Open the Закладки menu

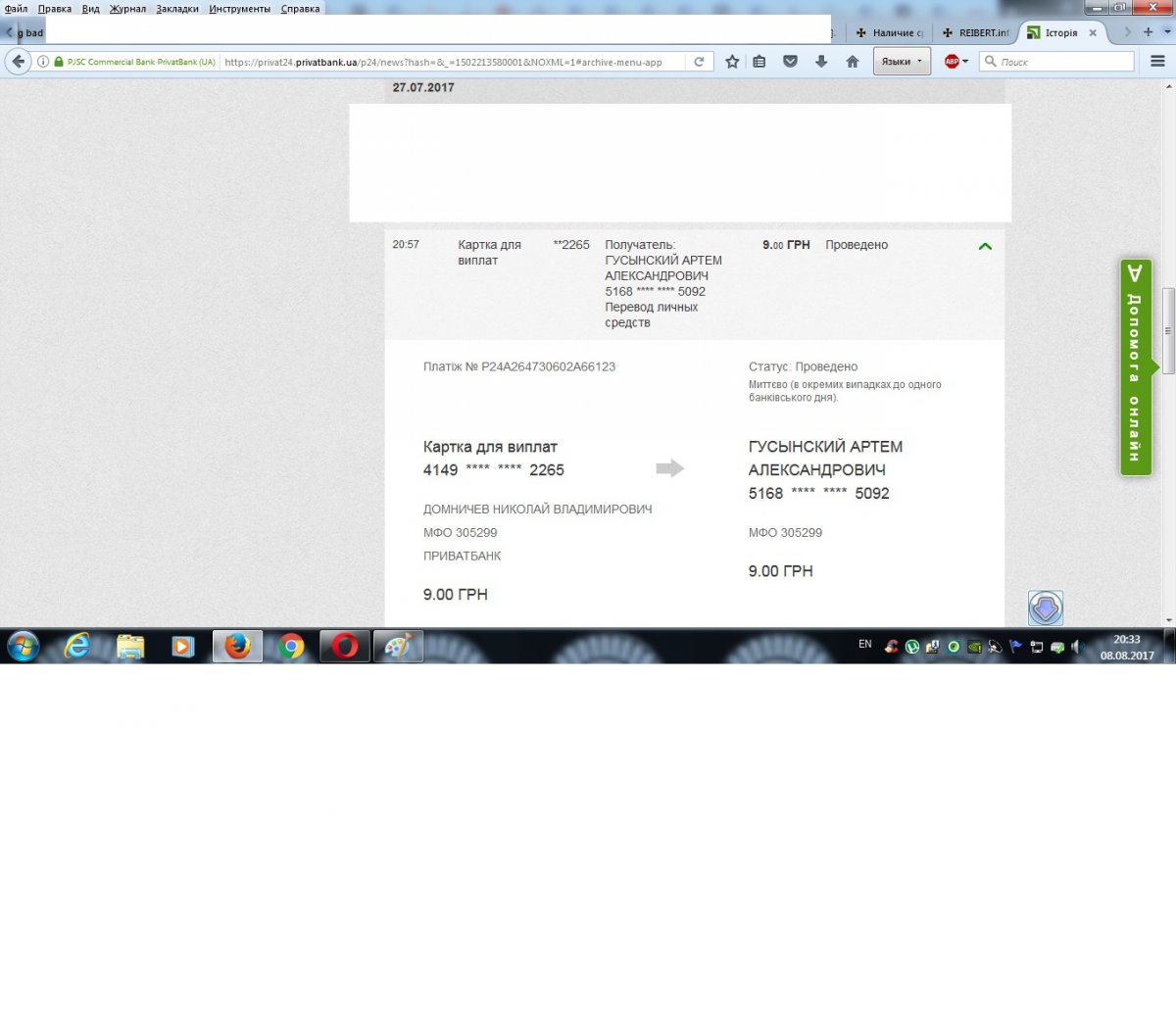pyautogui.click(x=177, y=9)
